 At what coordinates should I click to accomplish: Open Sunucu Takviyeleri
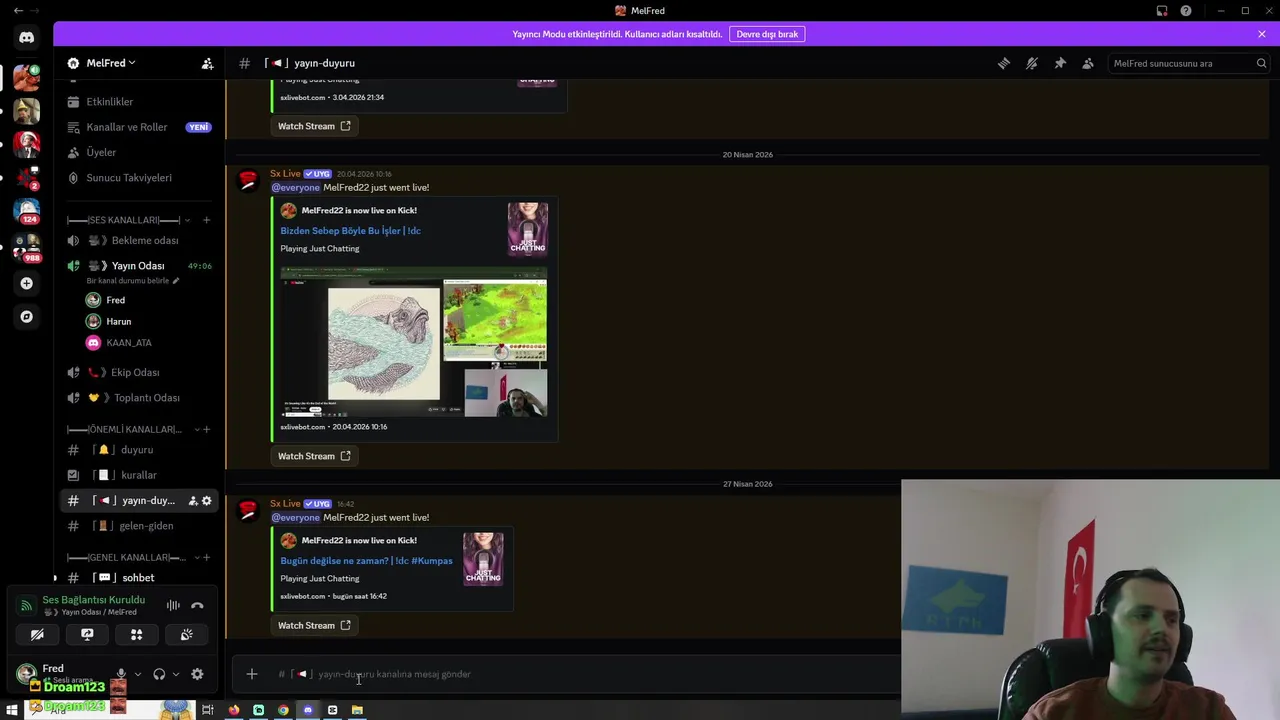click(x=139, y=178)
